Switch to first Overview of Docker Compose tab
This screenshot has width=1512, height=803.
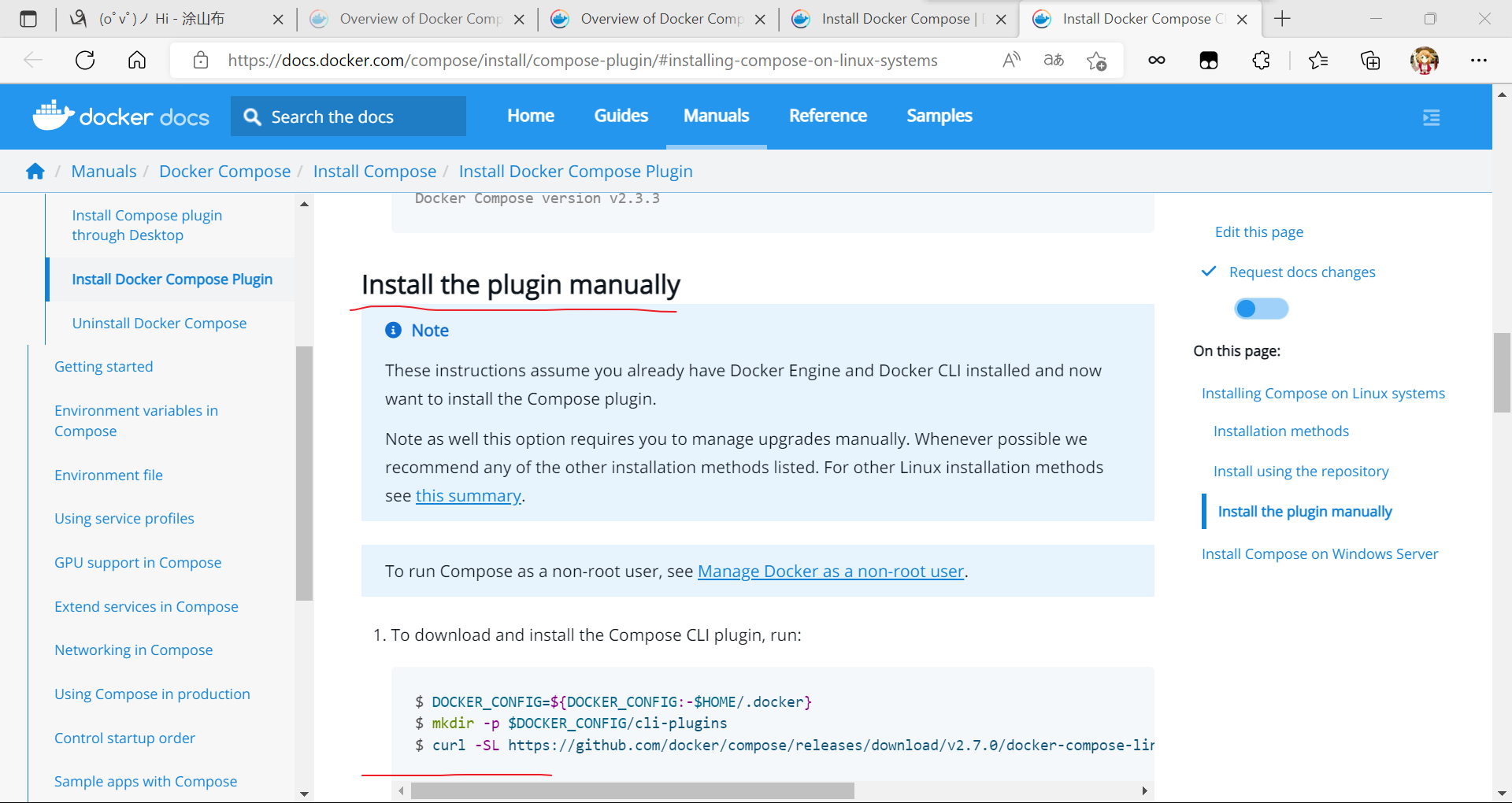point(417,19)
